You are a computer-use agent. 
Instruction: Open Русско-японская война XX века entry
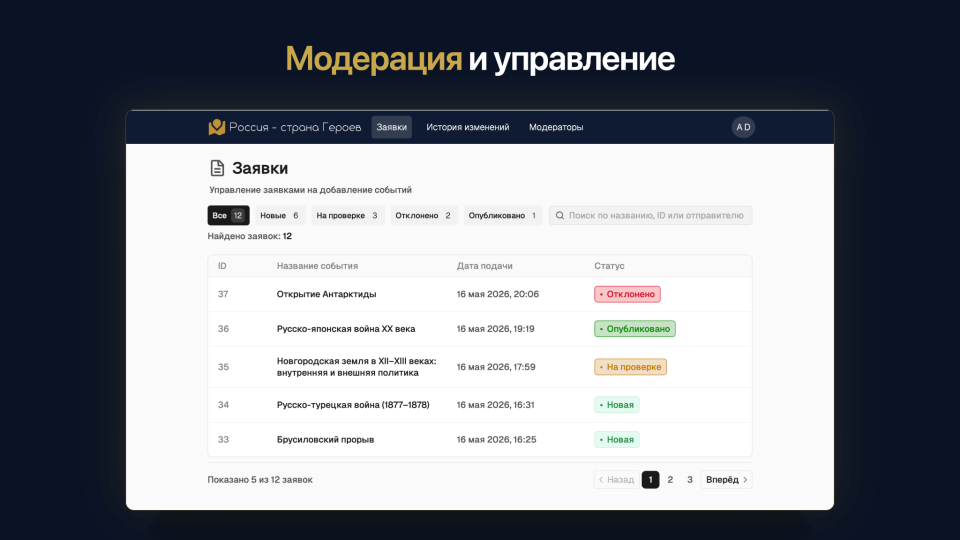(x=480, y=329)
